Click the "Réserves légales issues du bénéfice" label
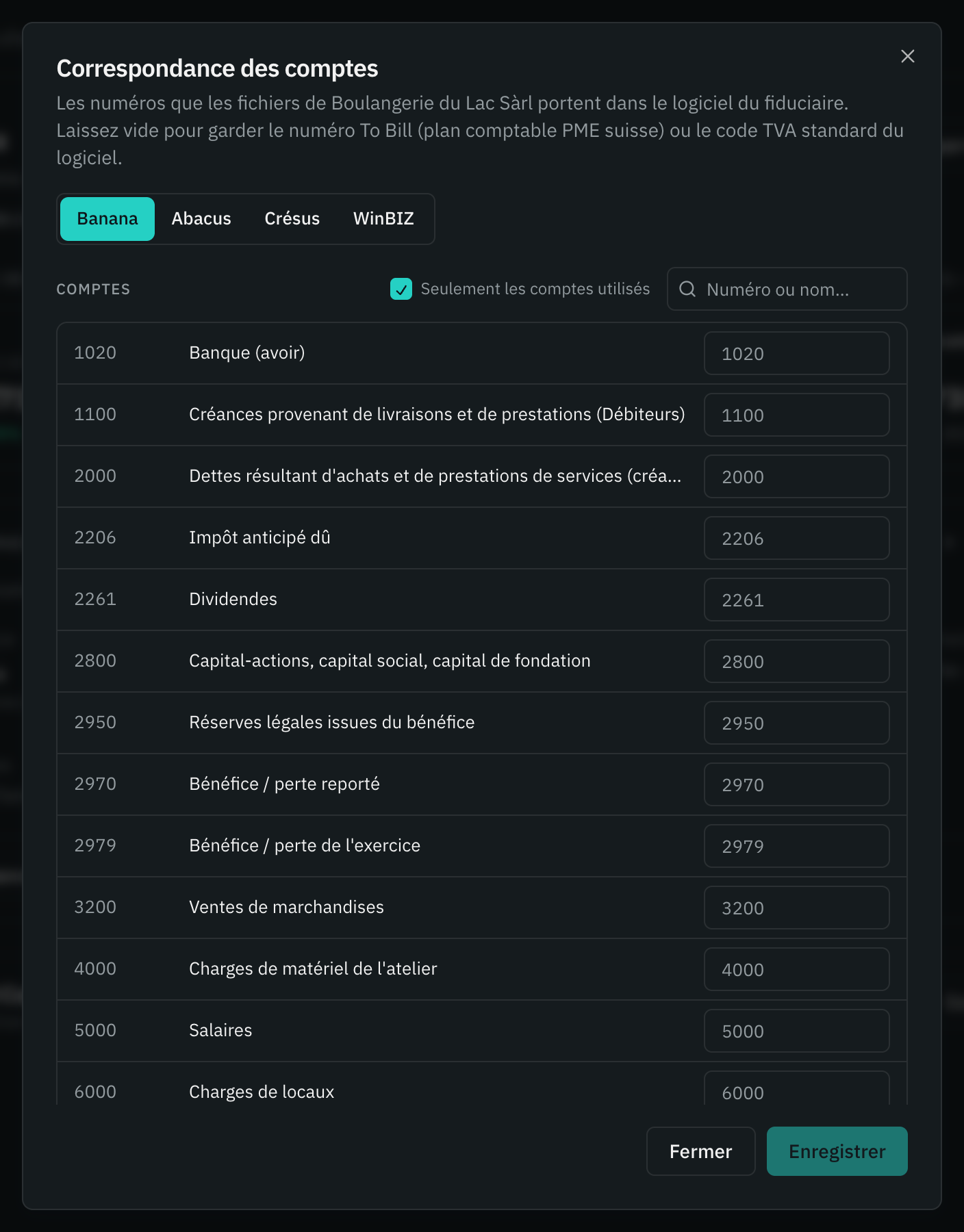The image size is (964, 1232). 331,722
